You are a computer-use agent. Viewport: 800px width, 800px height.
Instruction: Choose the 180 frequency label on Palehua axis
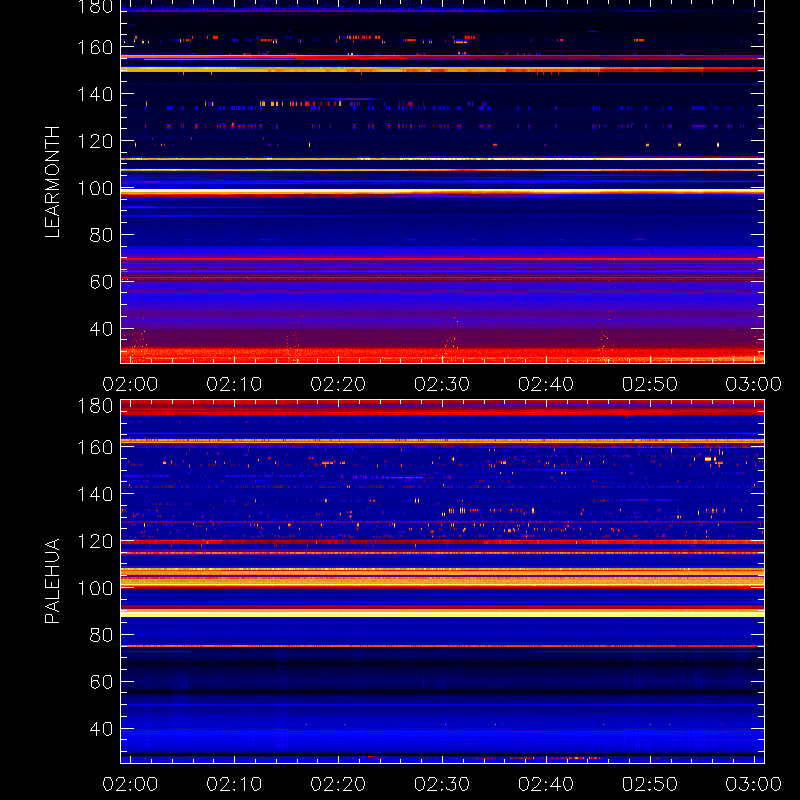(95, 406)
